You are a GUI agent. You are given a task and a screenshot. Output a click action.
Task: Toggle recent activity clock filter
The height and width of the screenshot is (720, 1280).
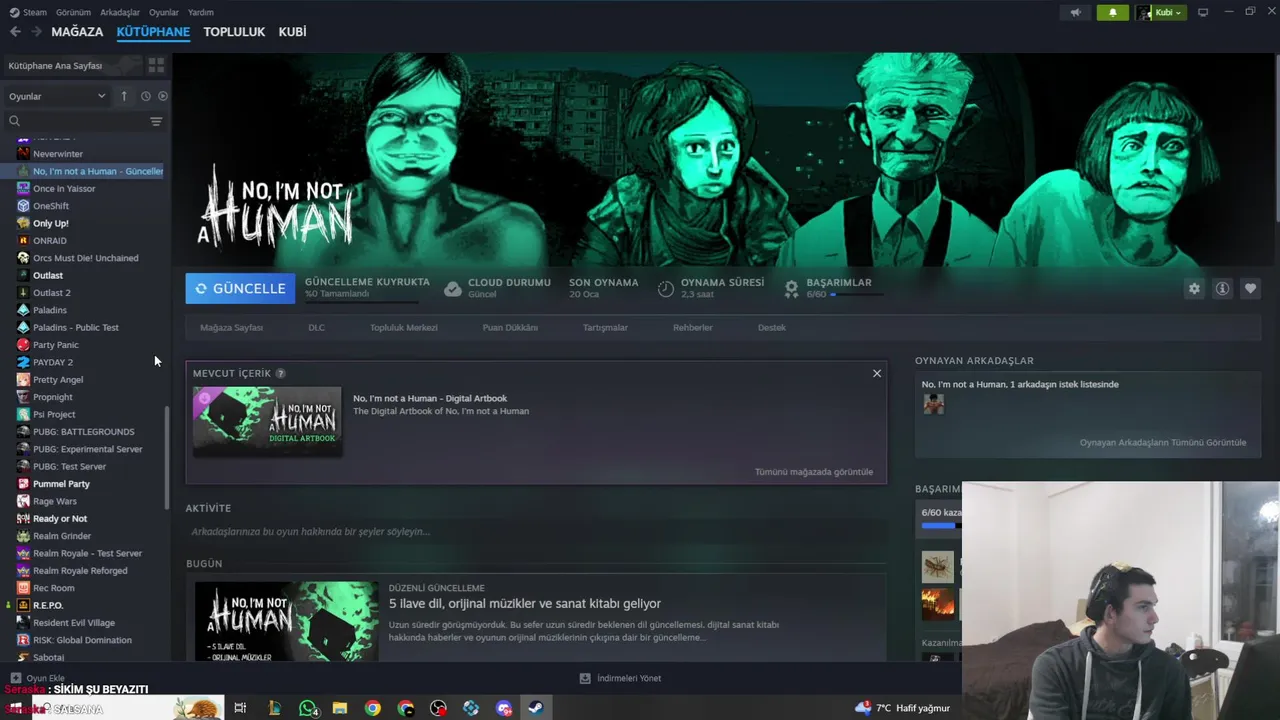145,96
